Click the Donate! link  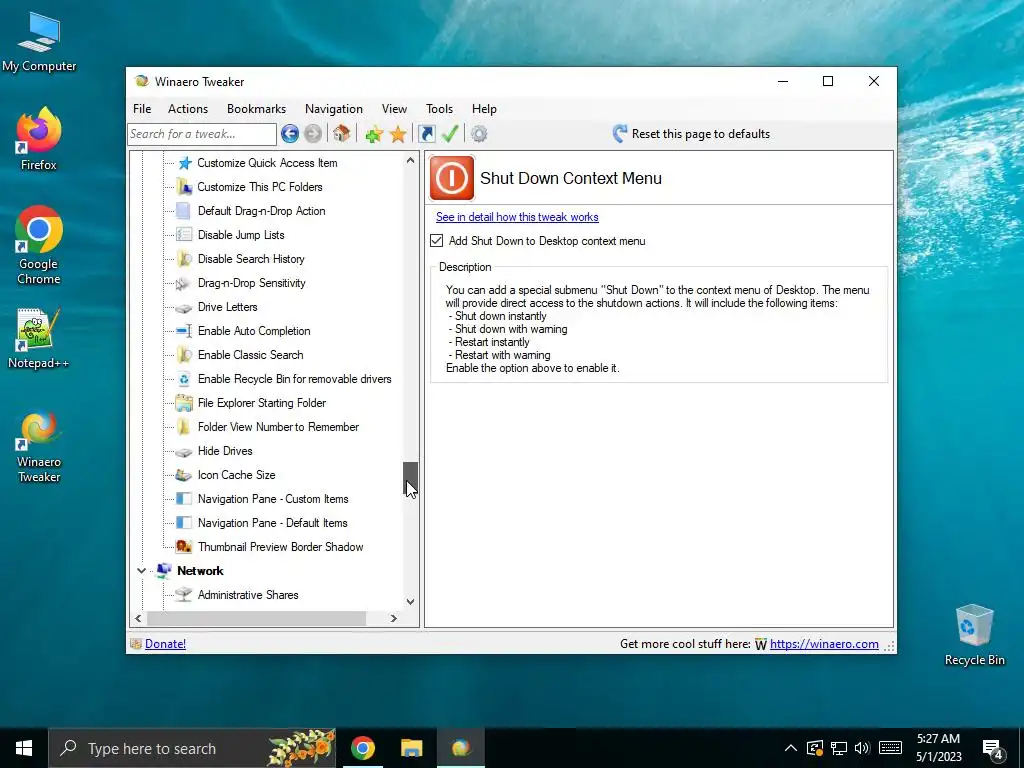point(165,644)
